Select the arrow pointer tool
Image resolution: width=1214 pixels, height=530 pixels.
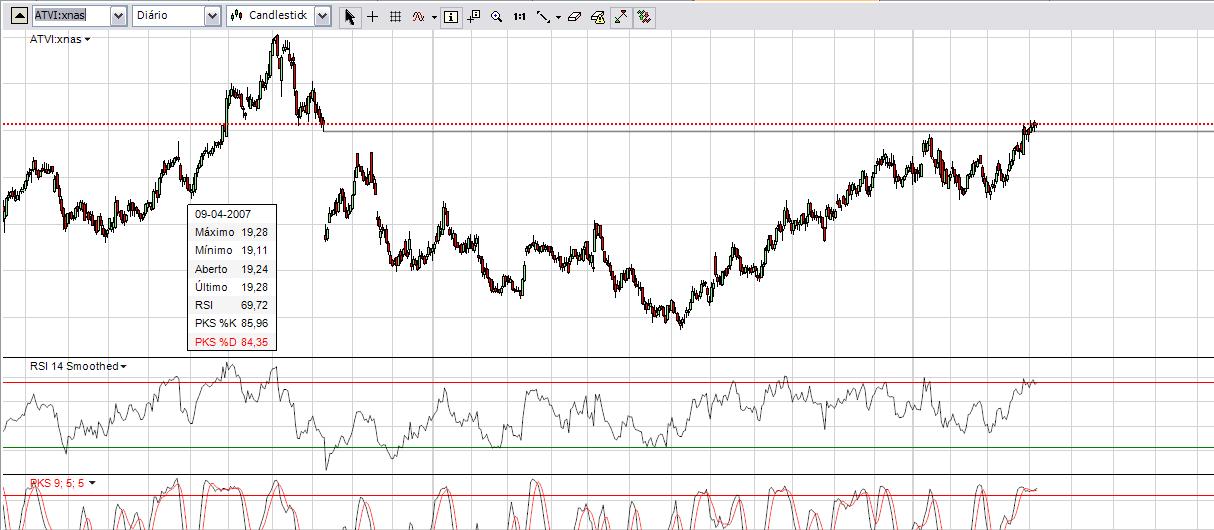point(349,17)
